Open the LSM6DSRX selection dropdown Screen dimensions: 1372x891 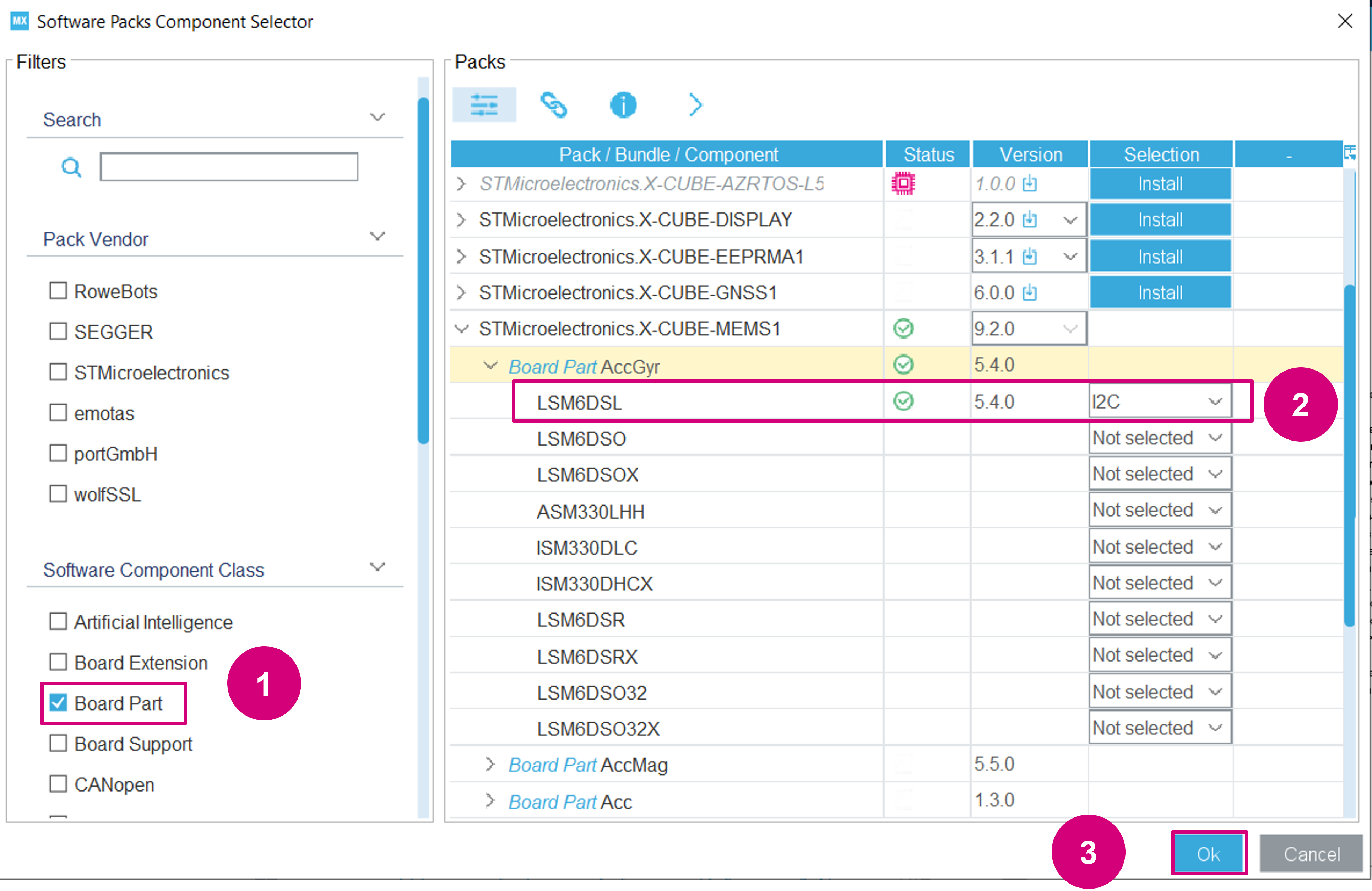point(1160,656)
